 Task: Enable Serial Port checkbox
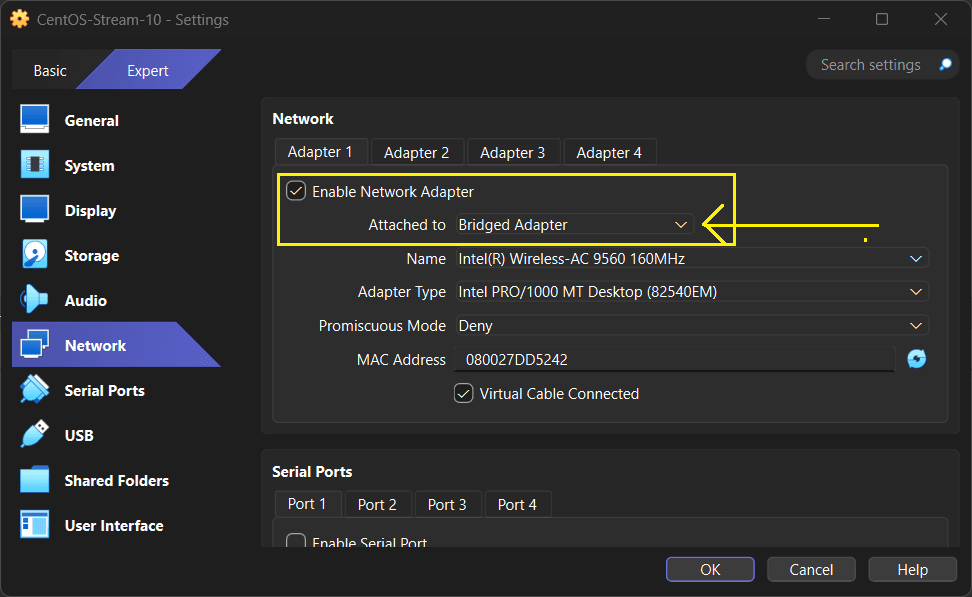(x=296, y=542)
